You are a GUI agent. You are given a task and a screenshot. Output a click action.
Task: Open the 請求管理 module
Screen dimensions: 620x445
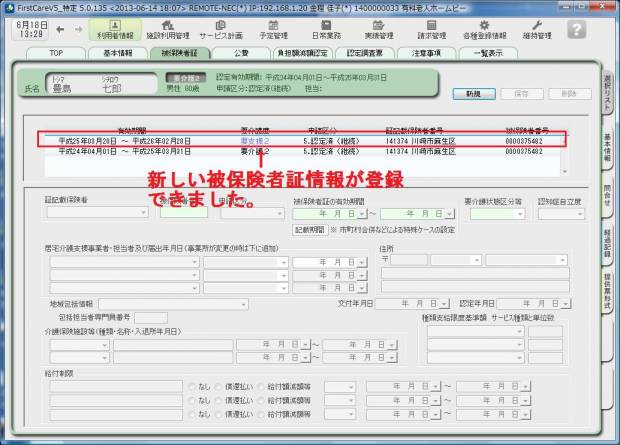pyautogui.click(x=432, y=27)
